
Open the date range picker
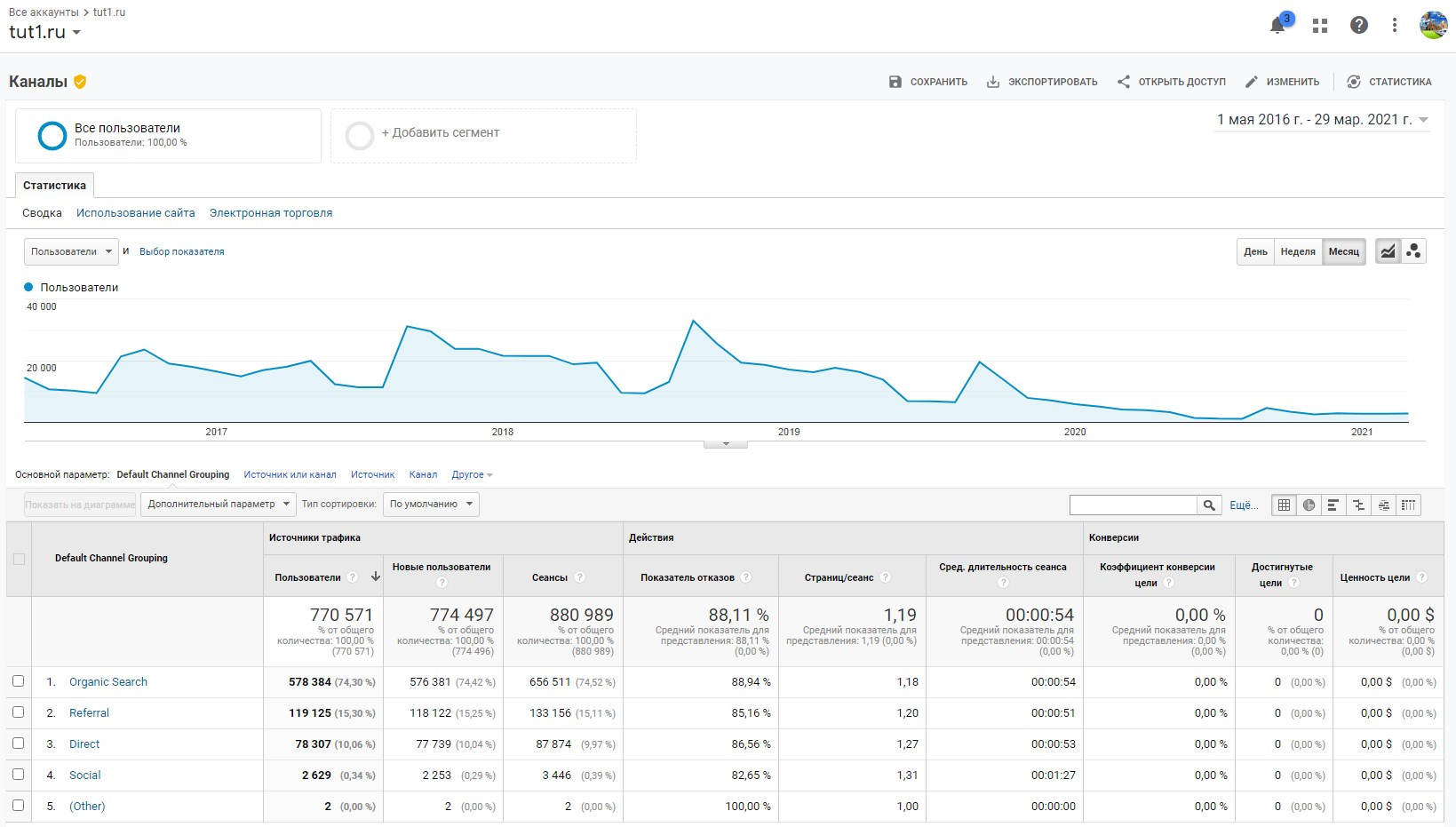pyautogui.click(x=1322, y=120)
